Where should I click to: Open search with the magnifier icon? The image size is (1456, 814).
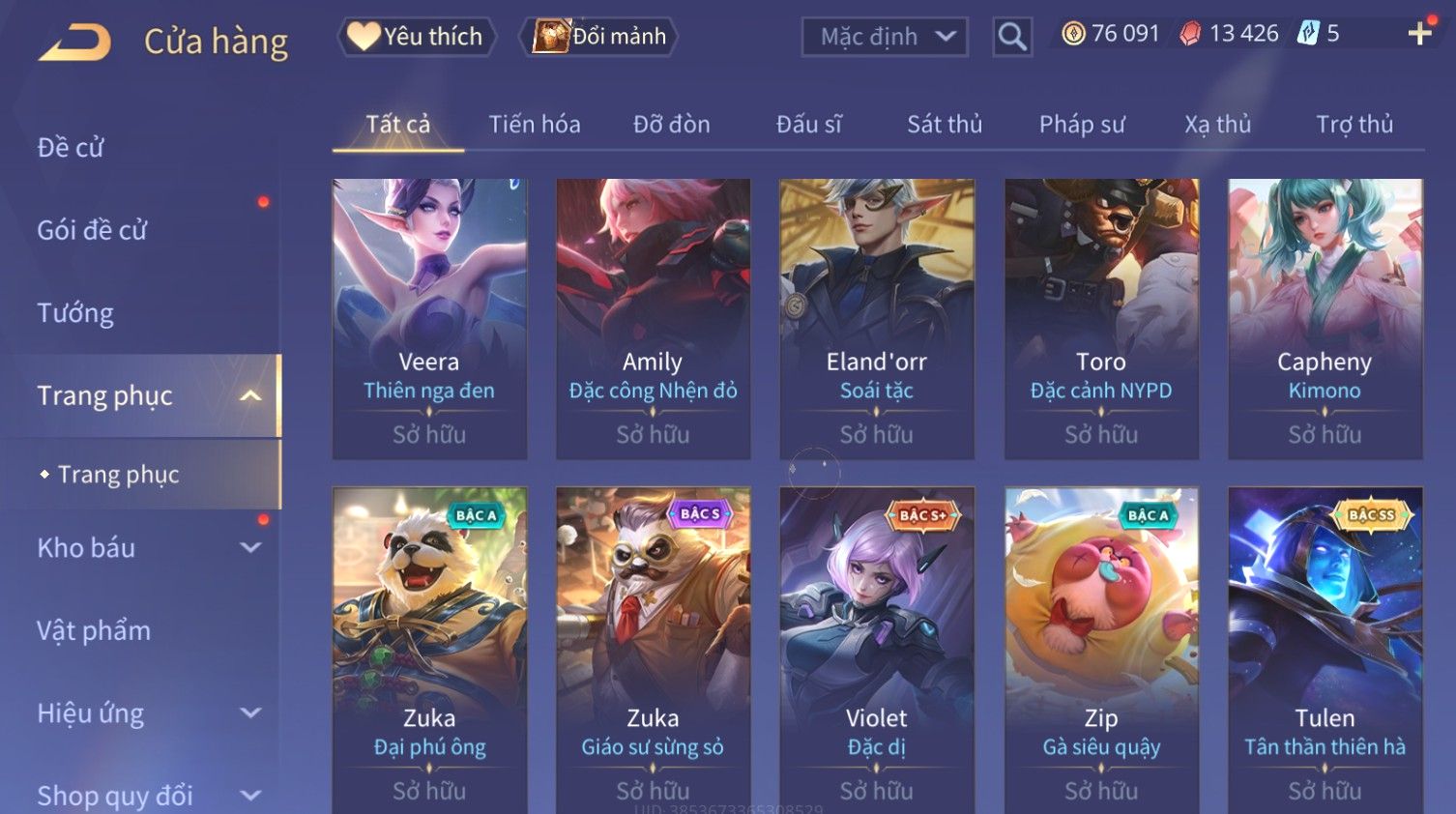point(1012,37)
